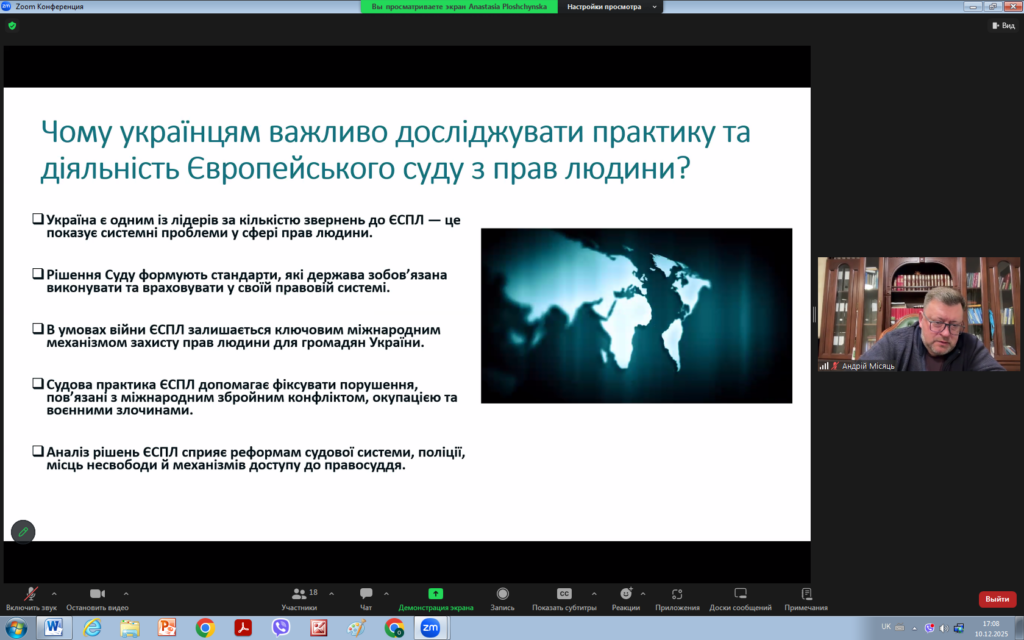Open the Примечания notes panel

[x=806, y=594]
